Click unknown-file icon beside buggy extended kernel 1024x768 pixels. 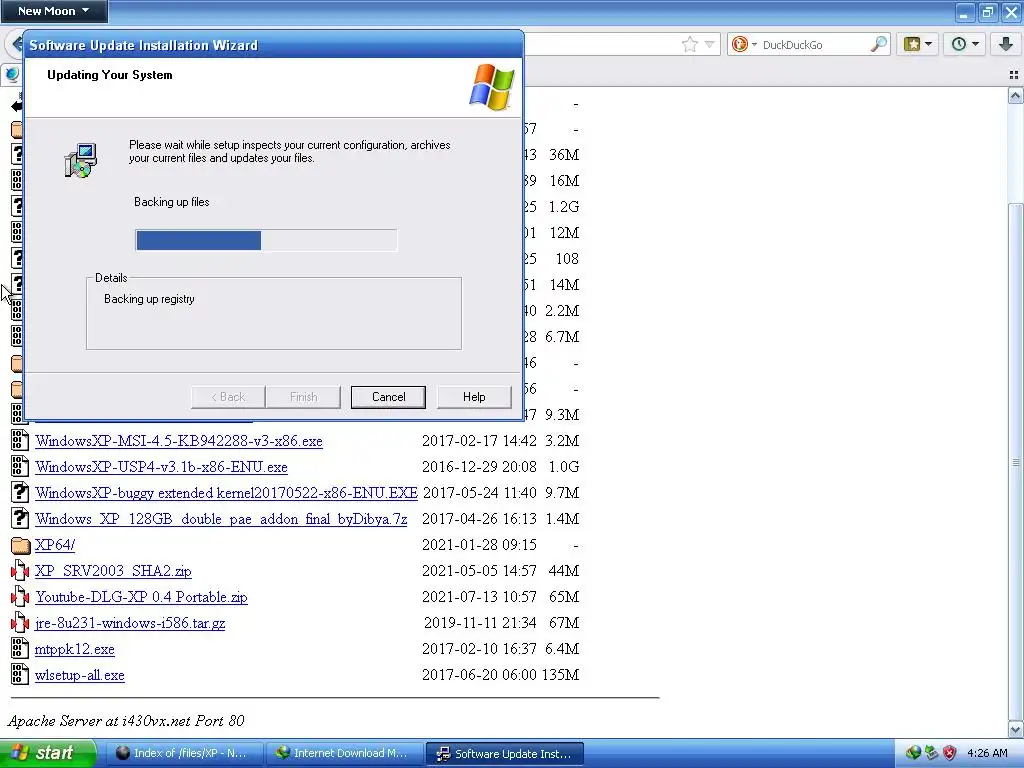click(x=20, y=492)
